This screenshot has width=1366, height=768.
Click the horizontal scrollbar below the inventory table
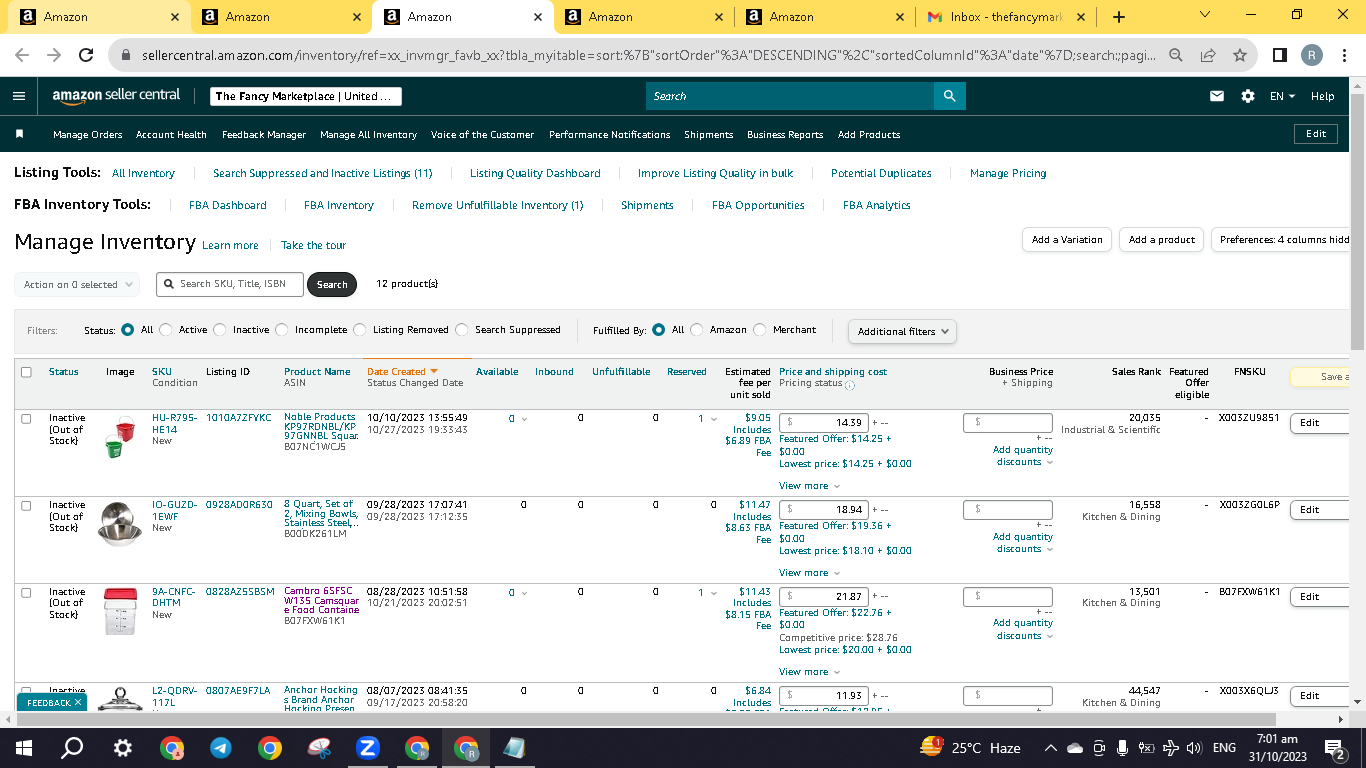click(645, 719)
